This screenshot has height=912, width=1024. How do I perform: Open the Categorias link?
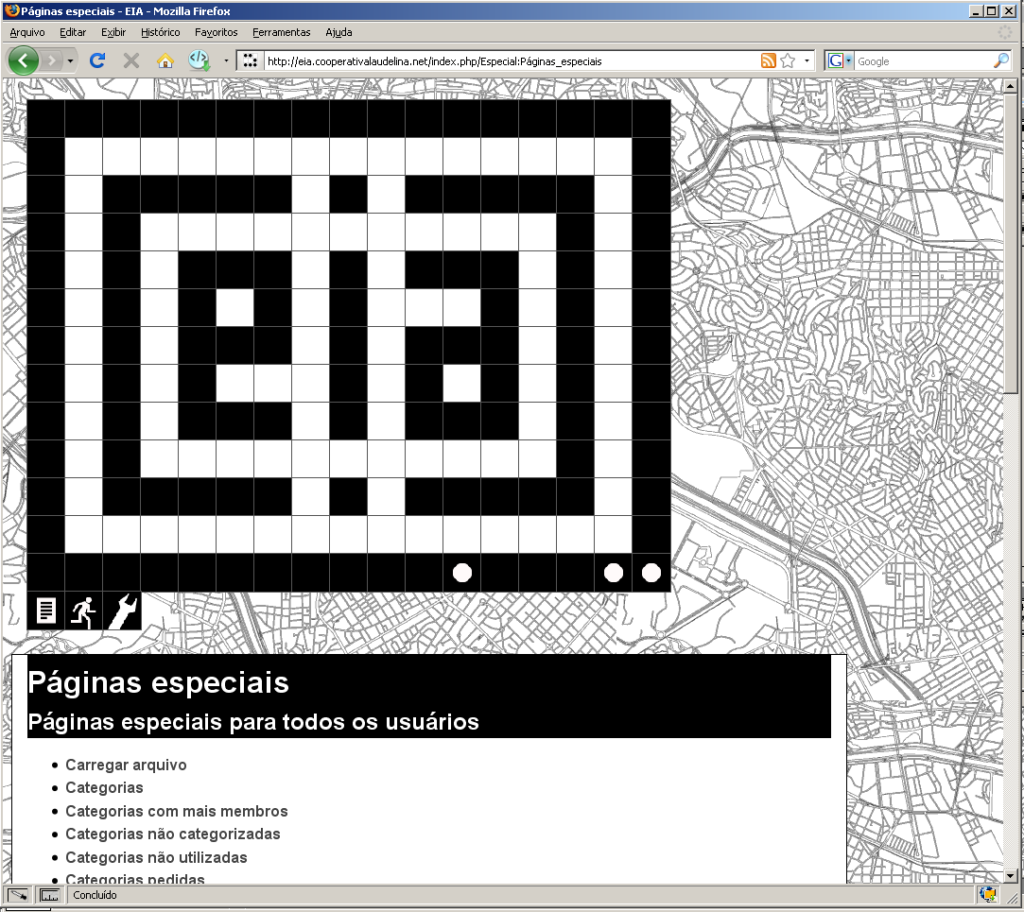pyautogui.click(x=104, y=788)
